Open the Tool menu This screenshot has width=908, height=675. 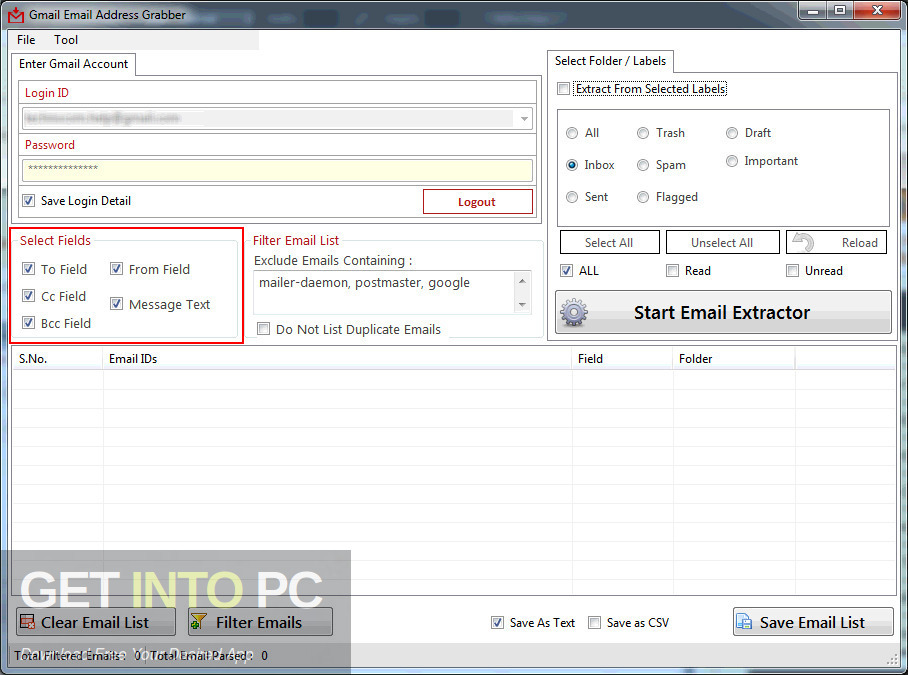click(x=66, y=40)
